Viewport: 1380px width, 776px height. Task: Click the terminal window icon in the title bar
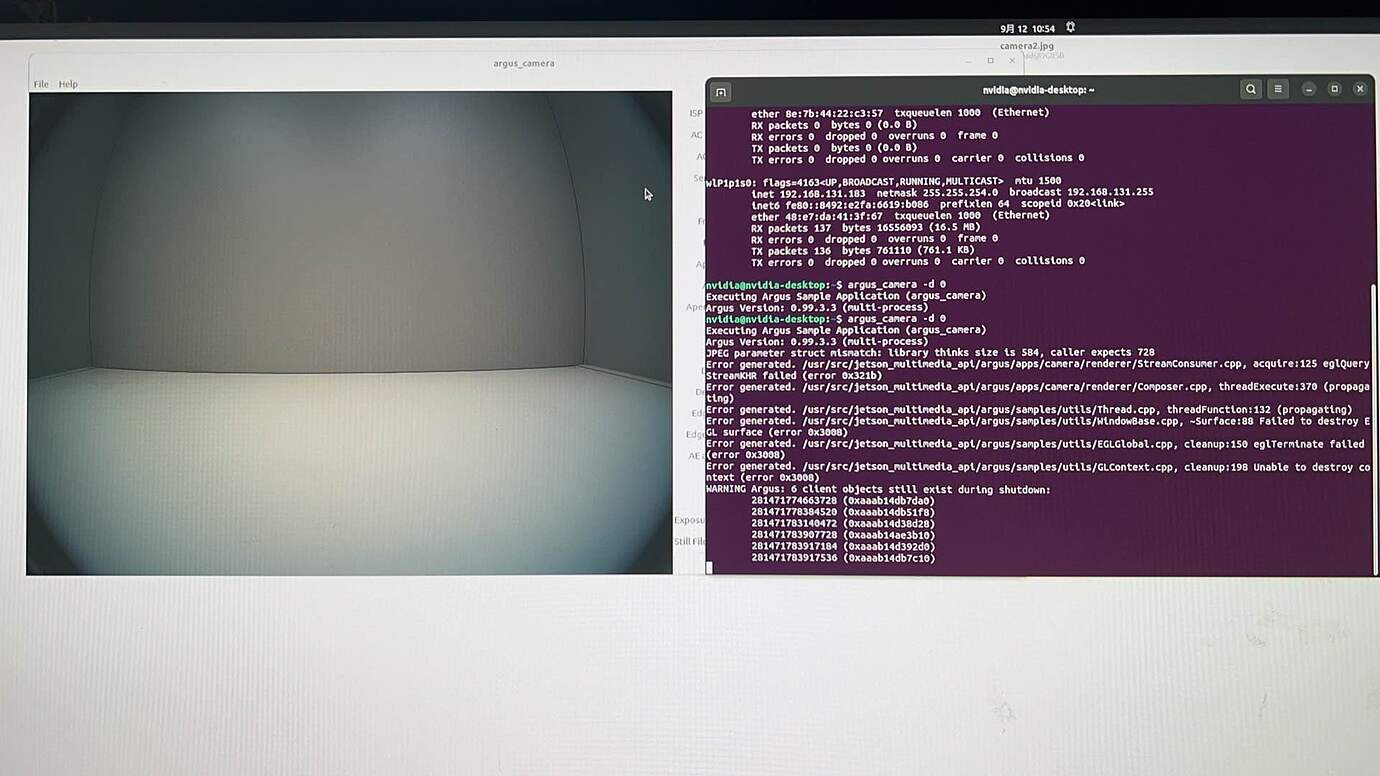[720, 89]
